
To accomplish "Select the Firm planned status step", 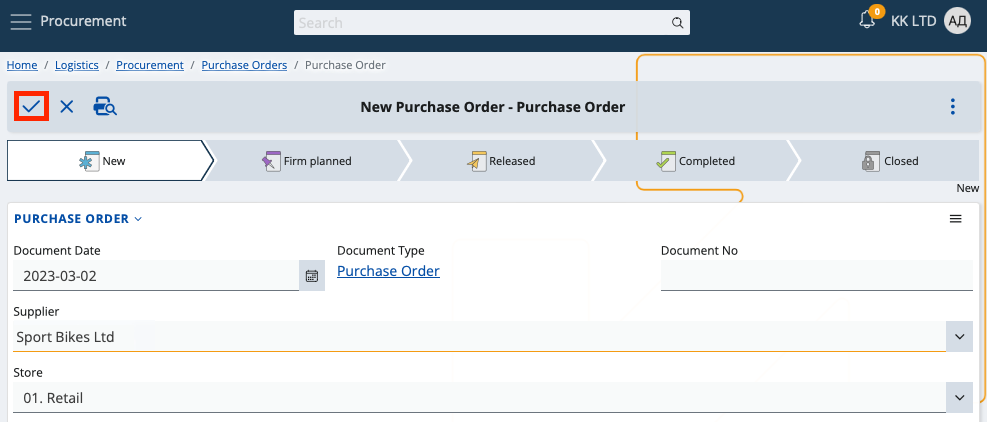I will (x=307, y=161).
